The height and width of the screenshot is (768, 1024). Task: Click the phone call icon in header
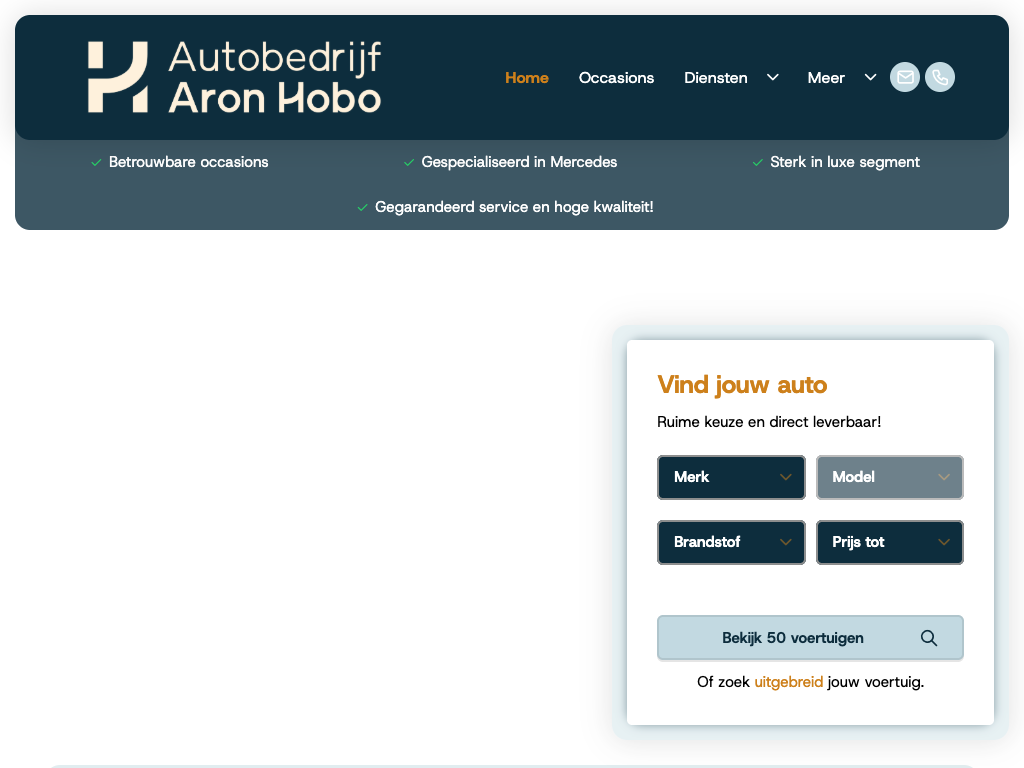[x=940, y=77]
